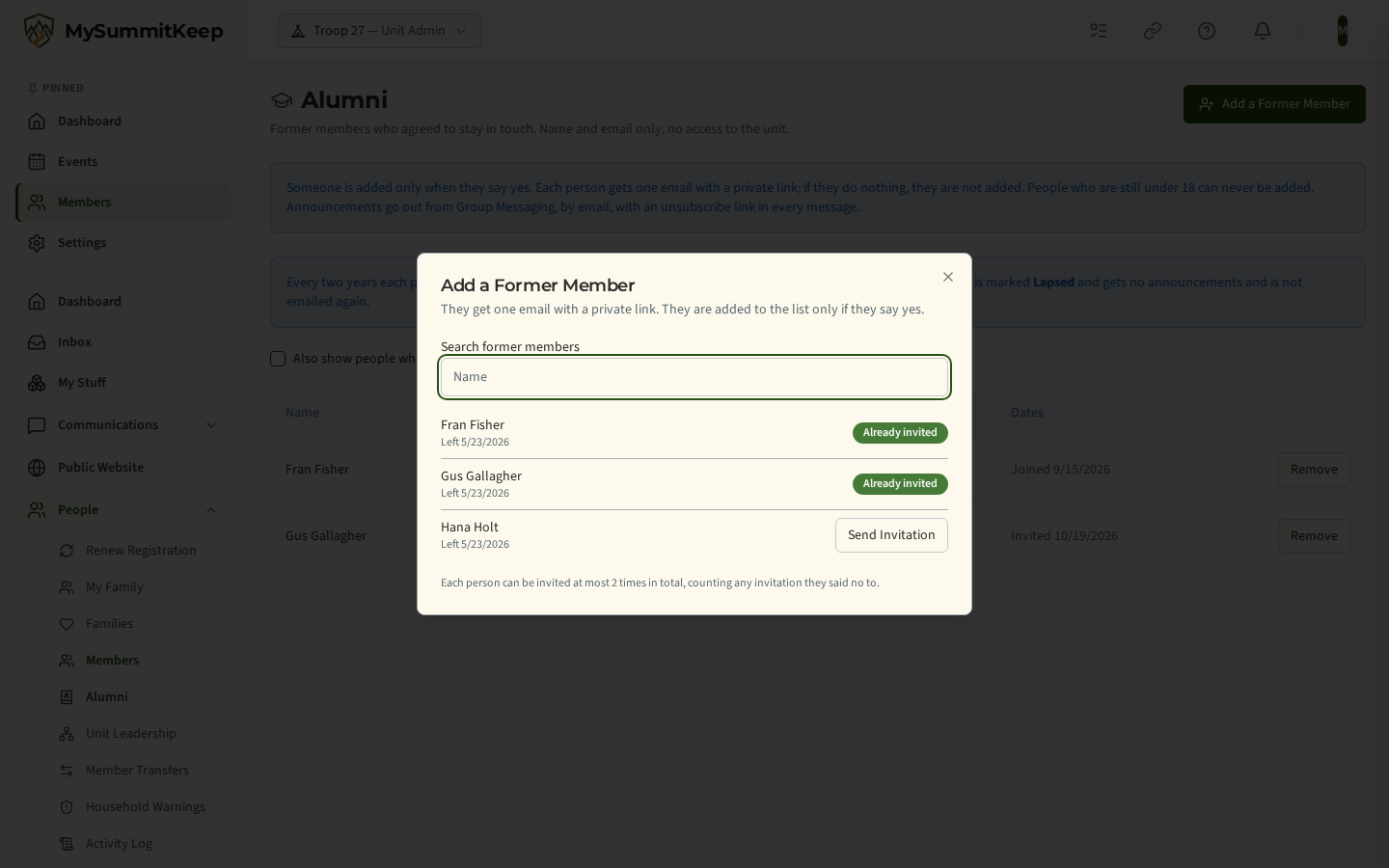The width and height of the screenshot is (1389, 868).
Task: Toggle the Also show people checkbox
Action: (278, 359)
